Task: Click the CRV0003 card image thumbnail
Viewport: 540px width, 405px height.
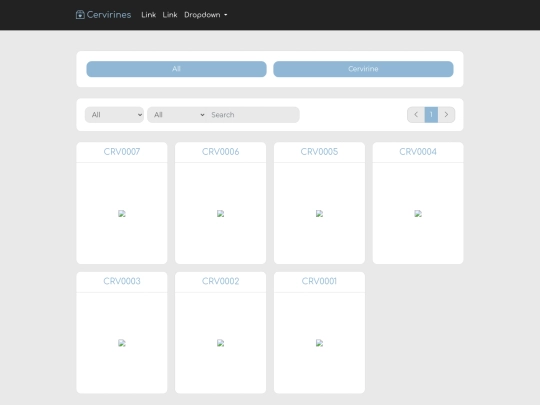Action: [x=122, y=343]
